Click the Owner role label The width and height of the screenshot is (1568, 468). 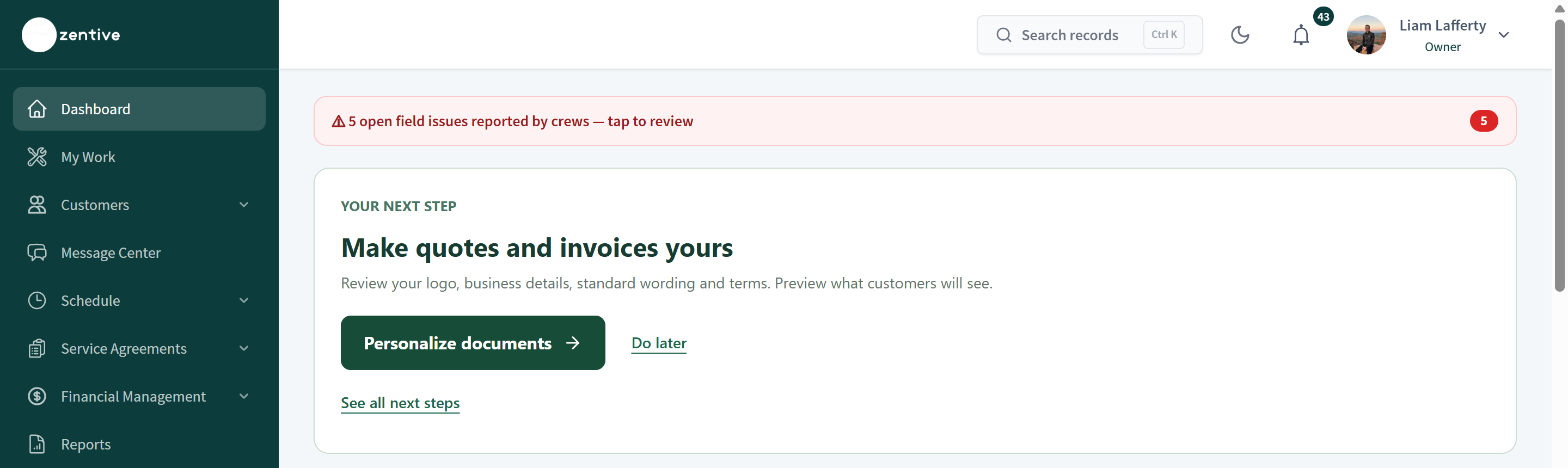coord(1442,47)
